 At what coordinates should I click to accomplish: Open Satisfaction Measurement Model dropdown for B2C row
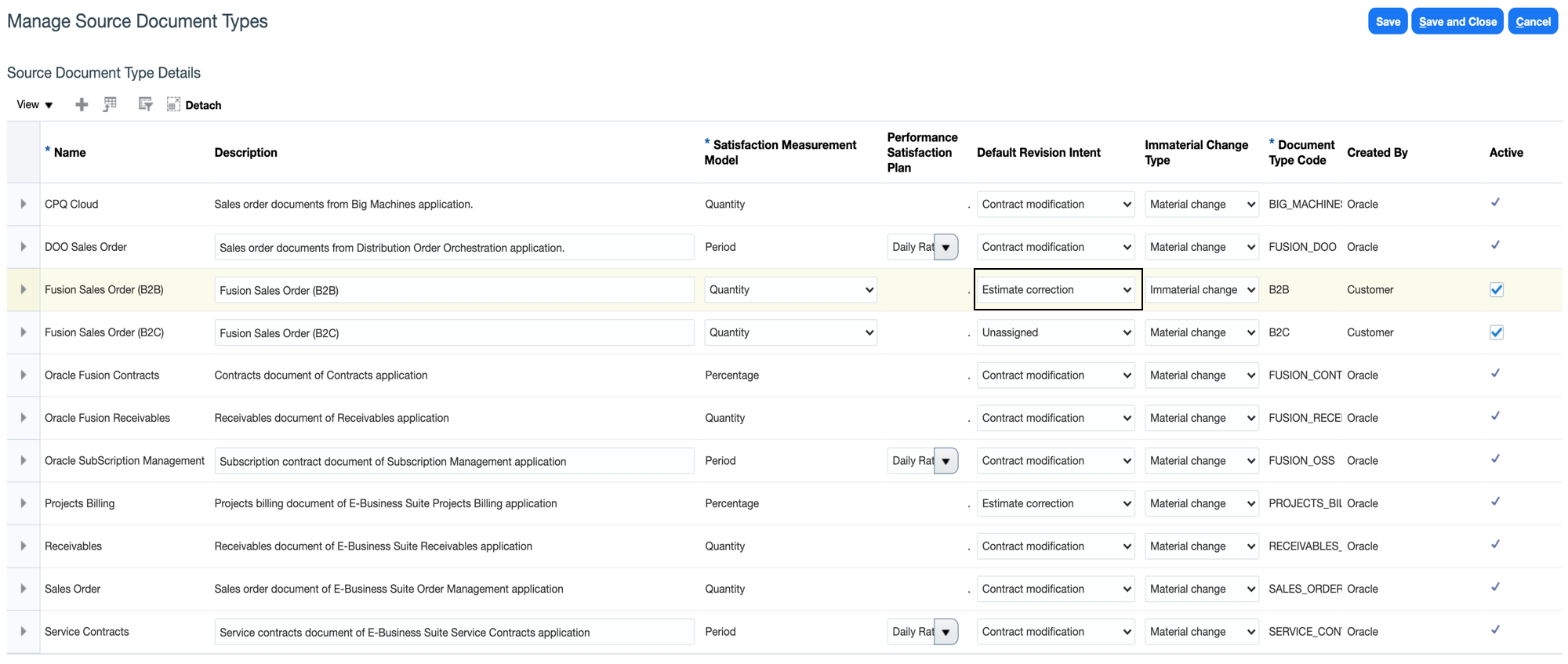[x=790, y=332]
